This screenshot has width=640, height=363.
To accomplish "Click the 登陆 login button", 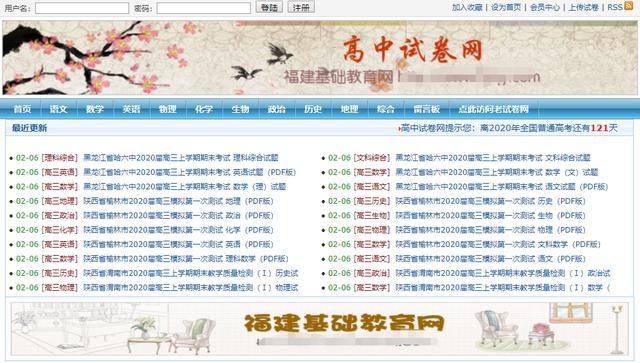I will tap(269, 7).
